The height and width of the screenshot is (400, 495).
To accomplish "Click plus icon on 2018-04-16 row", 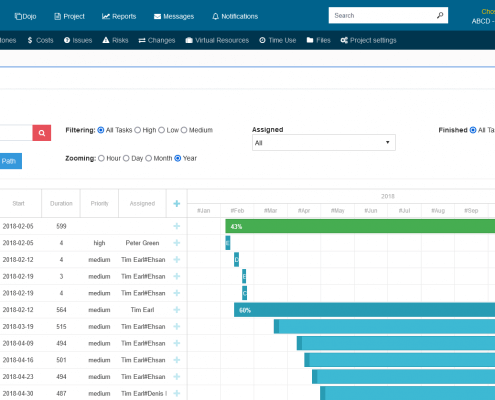I will coord(177,360).
